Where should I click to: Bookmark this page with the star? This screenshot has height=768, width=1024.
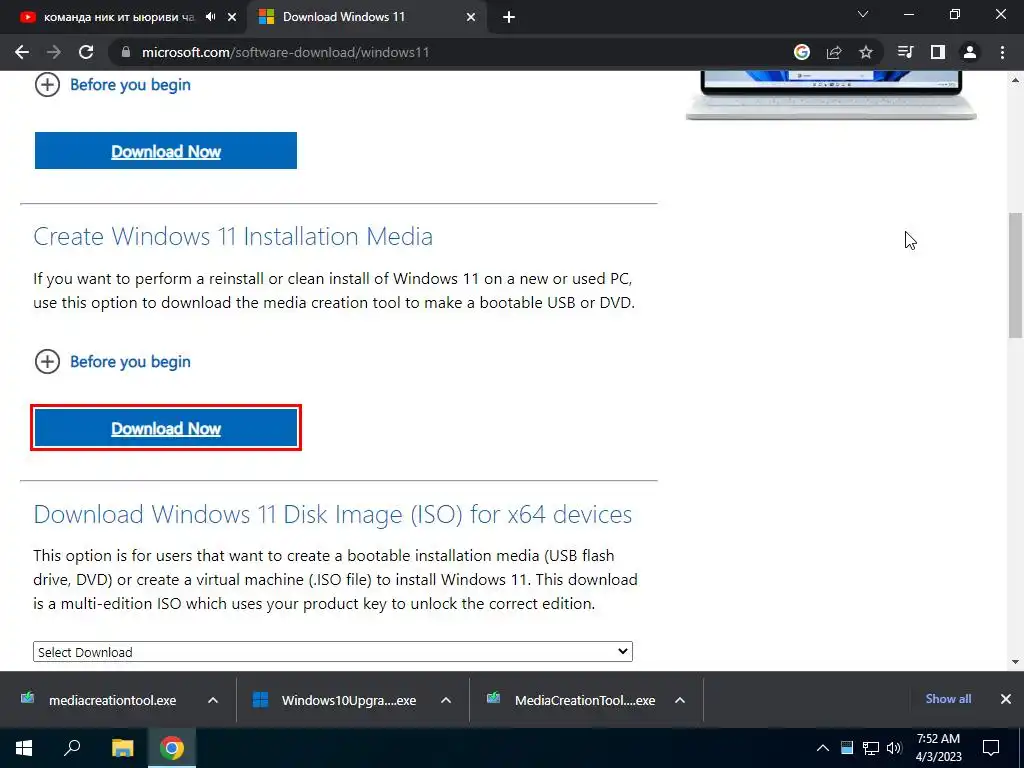(866, 52)
